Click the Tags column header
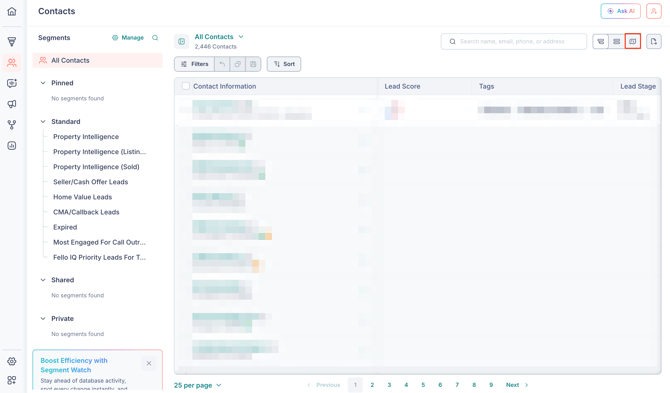 [486, 86]
